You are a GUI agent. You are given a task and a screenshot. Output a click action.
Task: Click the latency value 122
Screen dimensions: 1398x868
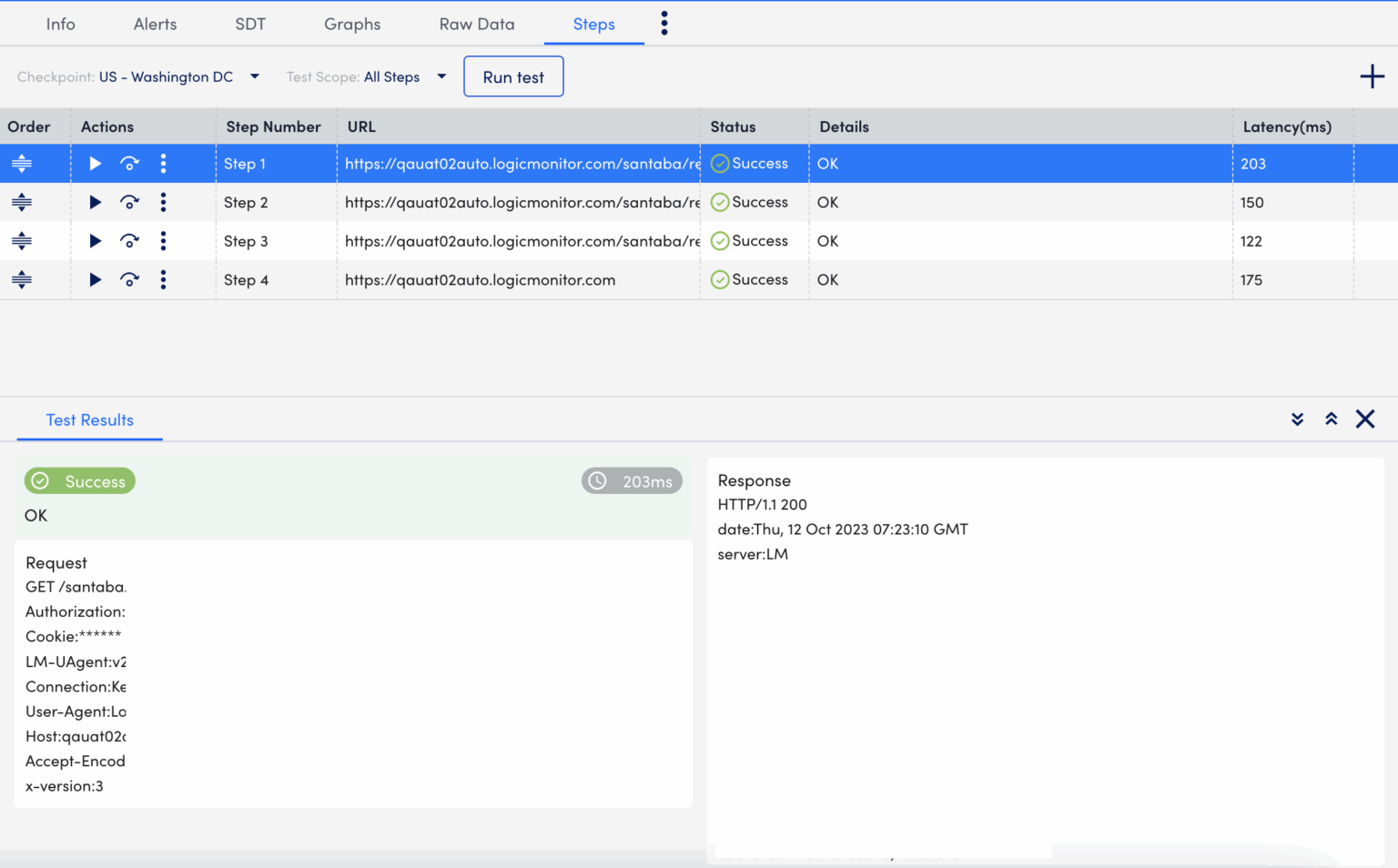tap(1251, 241)
